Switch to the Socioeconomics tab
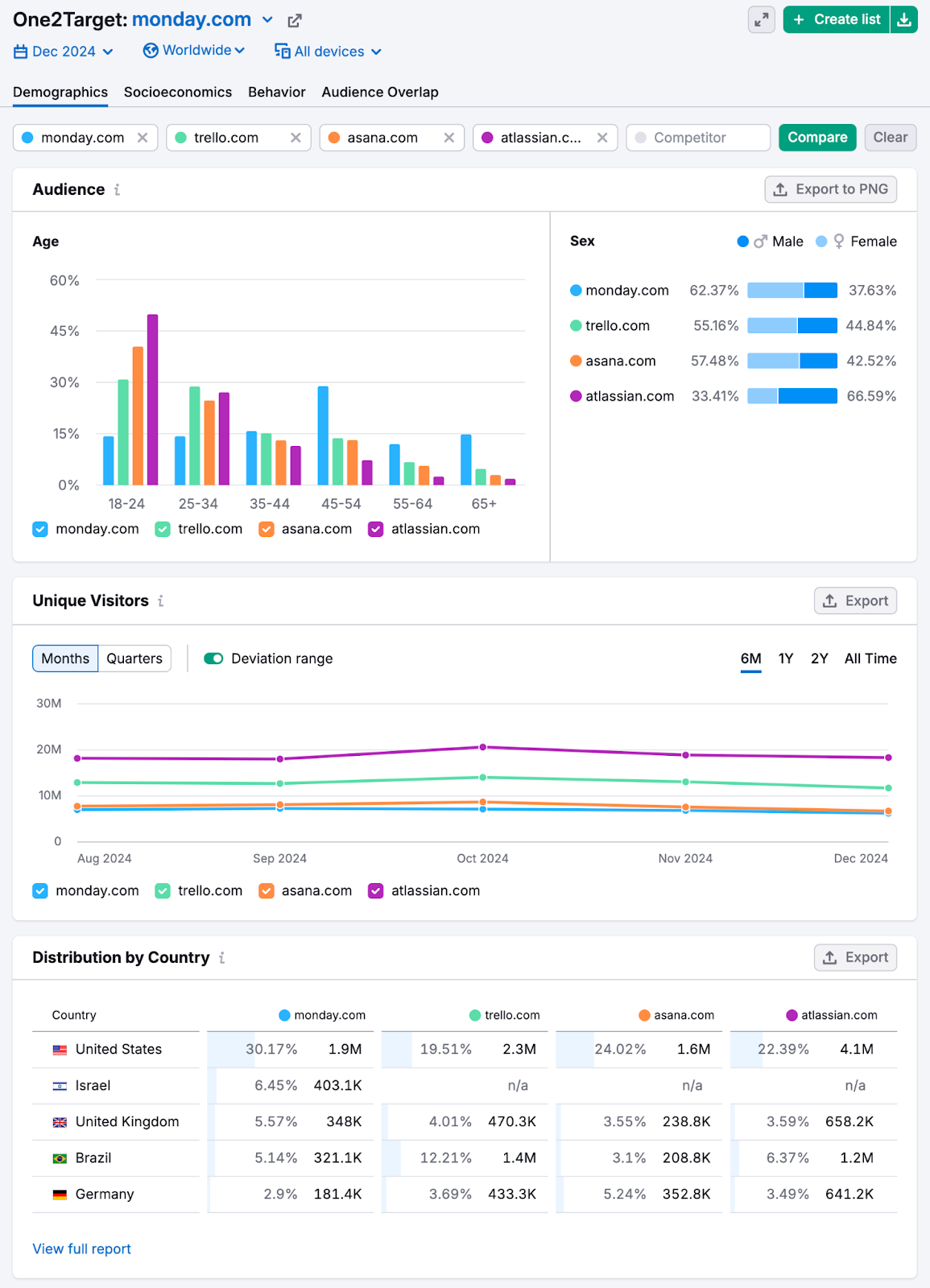Viewport: 930px width, 1288px height. pyautogui.click(x=178, y=93)
